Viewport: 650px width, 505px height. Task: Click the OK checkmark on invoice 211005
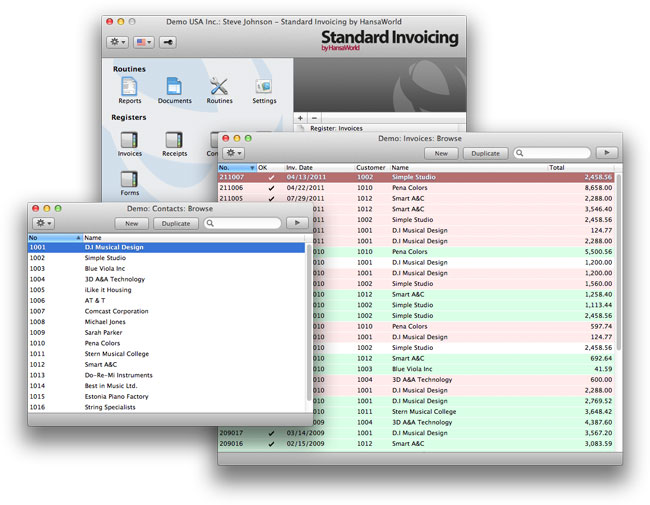click(x=271, y=199)
